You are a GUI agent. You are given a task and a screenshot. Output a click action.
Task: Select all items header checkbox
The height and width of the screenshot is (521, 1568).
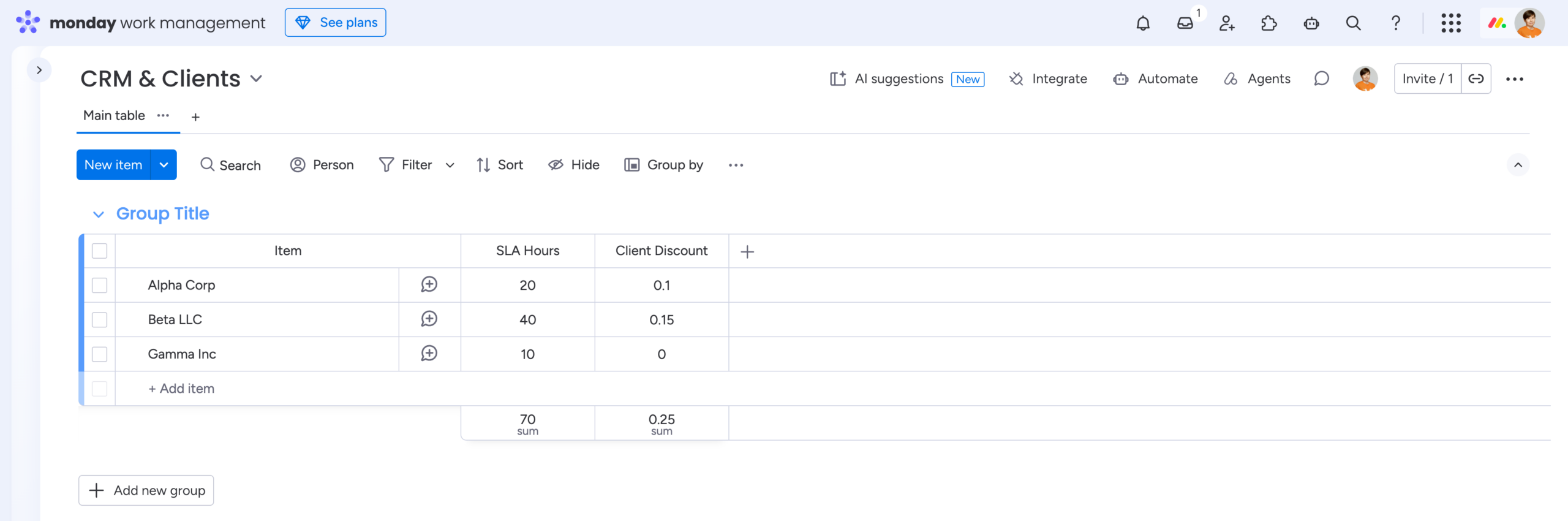pyautogui.click(x=99, y=251)
